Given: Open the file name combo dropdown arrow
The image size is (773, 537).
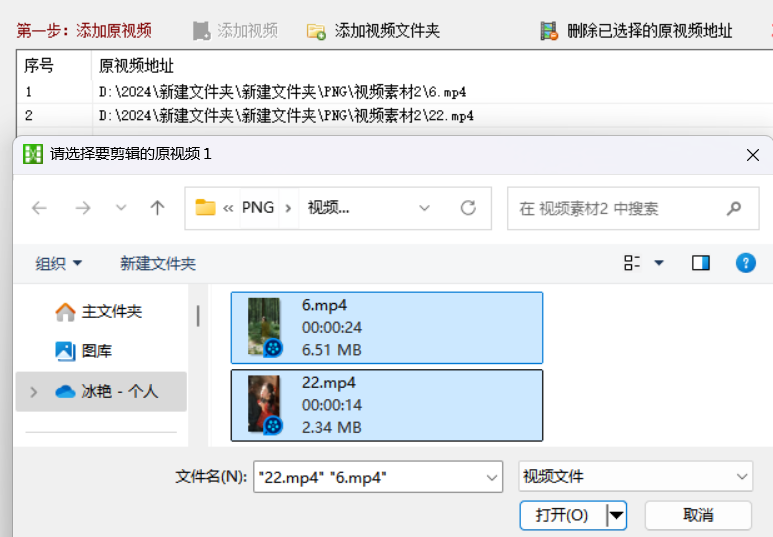Looking at the screenshot, I should [492, 477].
